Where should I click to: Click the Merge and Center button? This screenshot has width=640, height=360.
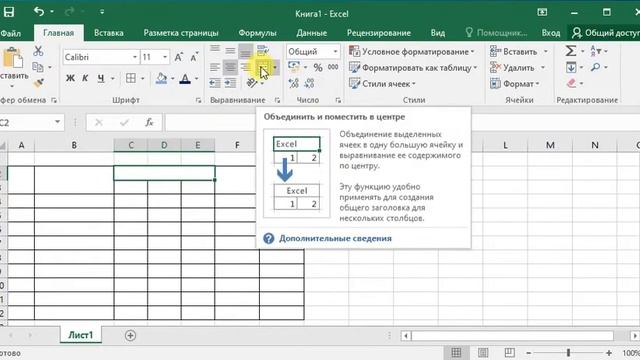pos(262,67)
